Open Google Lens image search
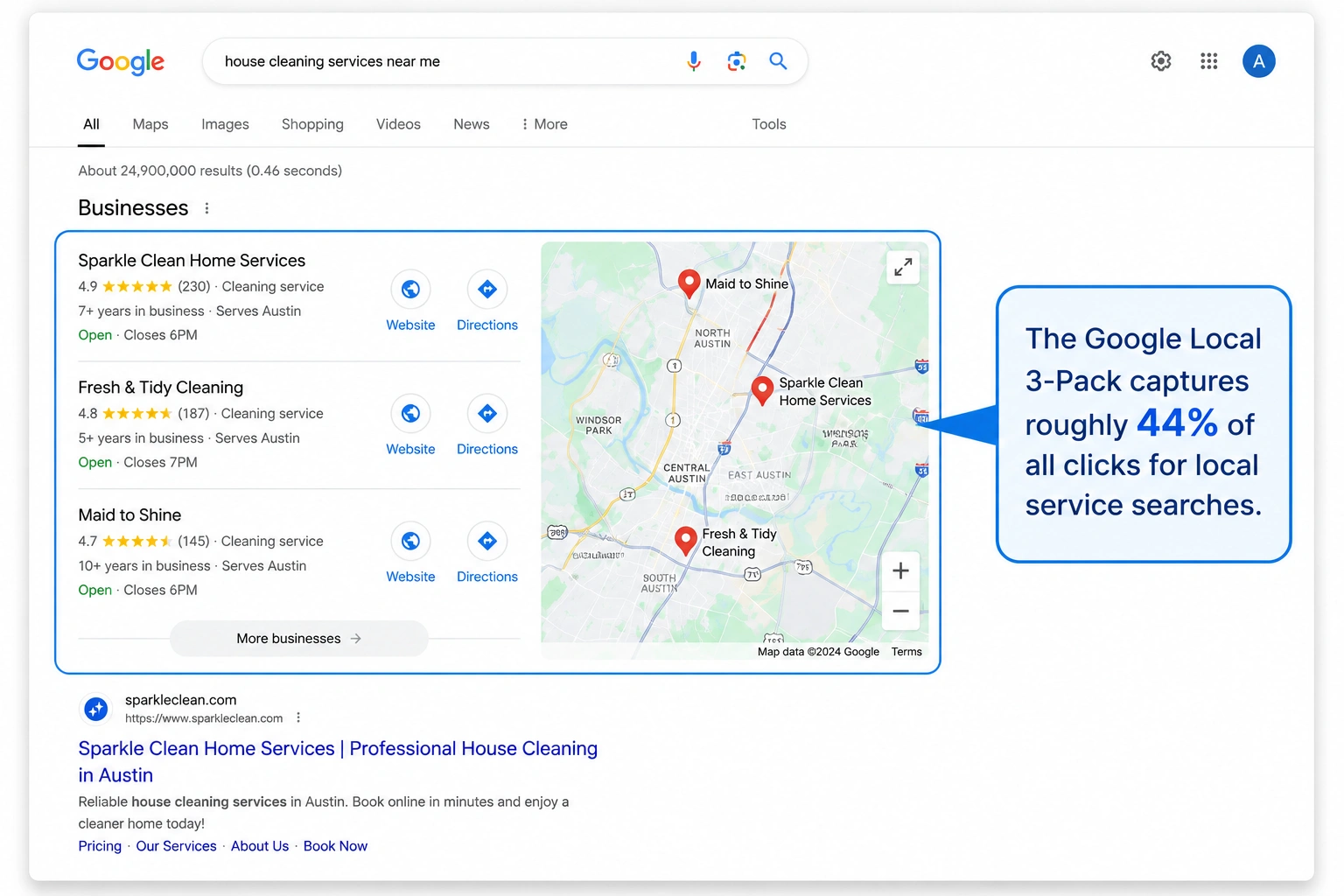The height and width of the screenshot is (896, 1344). 737,61
